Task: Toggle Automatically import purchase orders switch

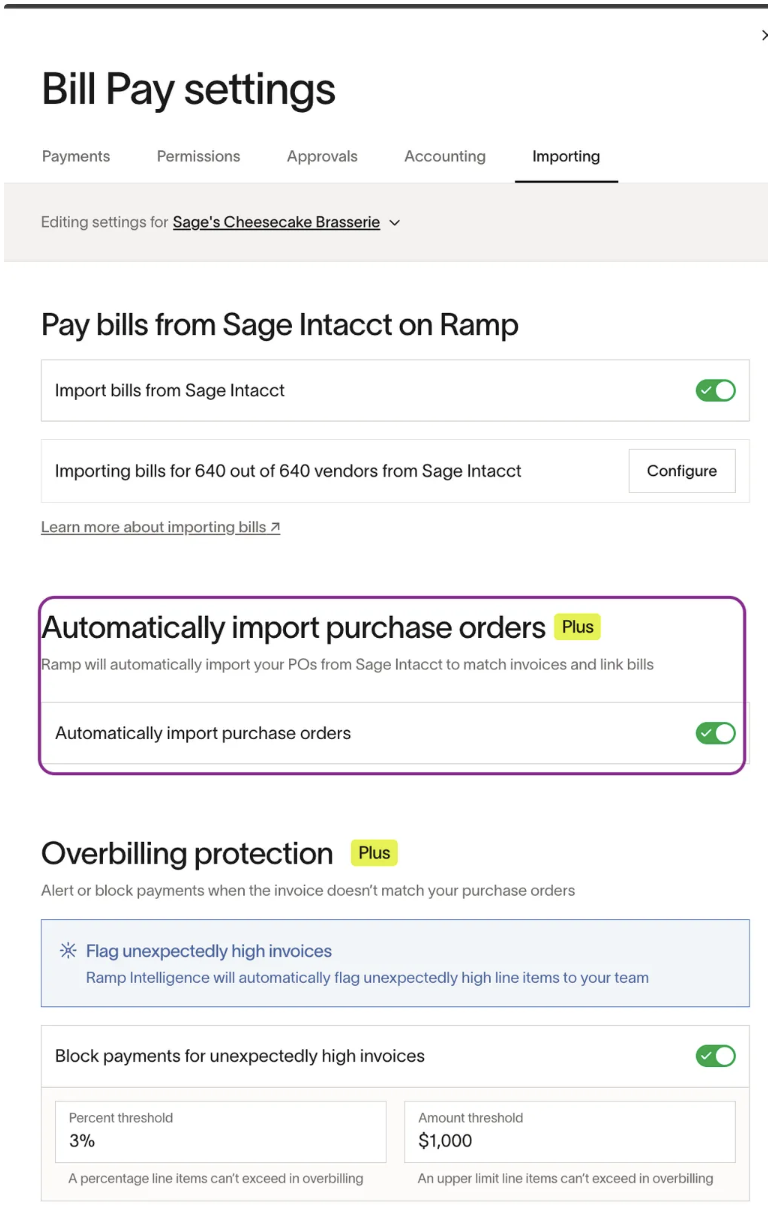Action: click(x=715, y=734)
